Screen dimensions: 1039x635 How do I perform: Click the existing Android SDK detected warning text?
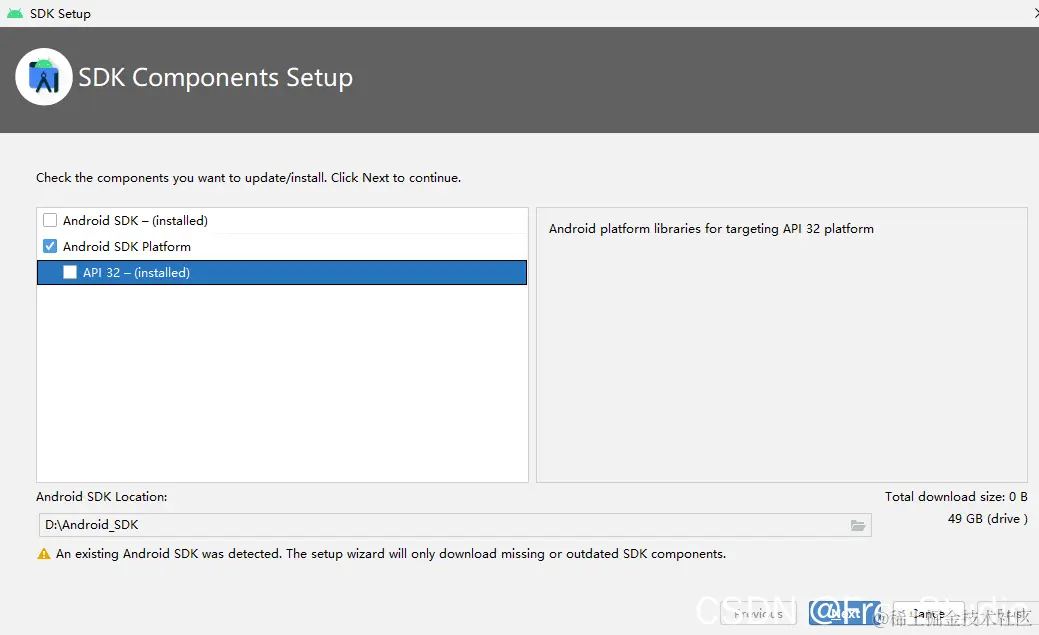pos(391,554)
